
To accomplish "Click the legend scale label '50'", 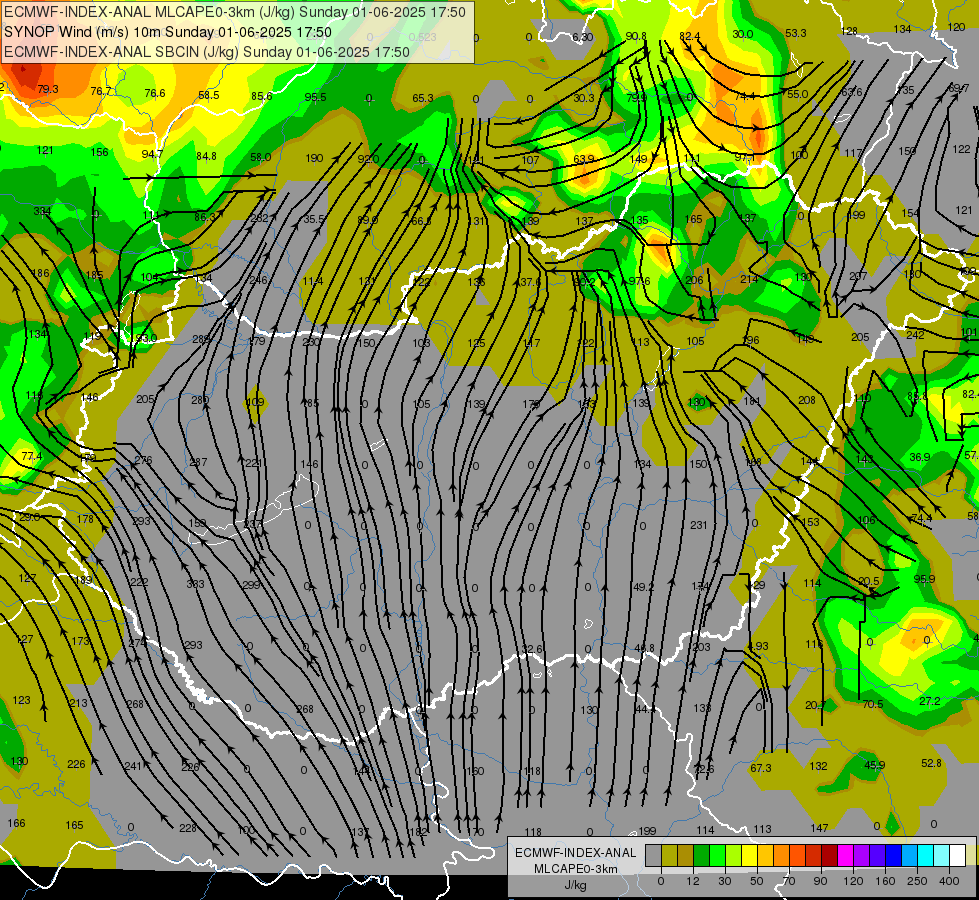I will coord(757,881).
